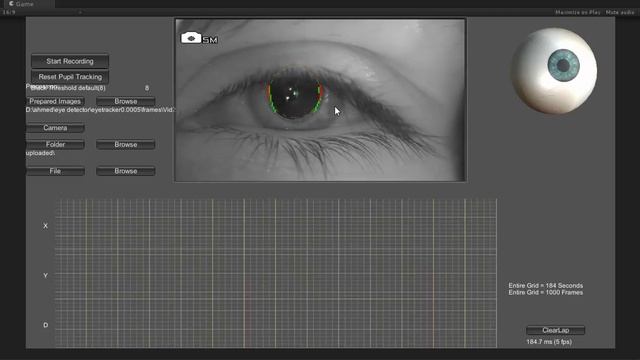Viewport: 640px width, 360px height.
Task: Select the Black threshold default(8) label
Action: click(68, 88)
